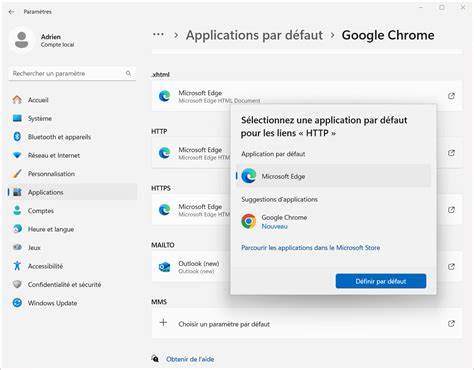This screenshot has height=370, width=474.
Task: Open external link icon for HTTPS row
Action: [x=451, y=210]
